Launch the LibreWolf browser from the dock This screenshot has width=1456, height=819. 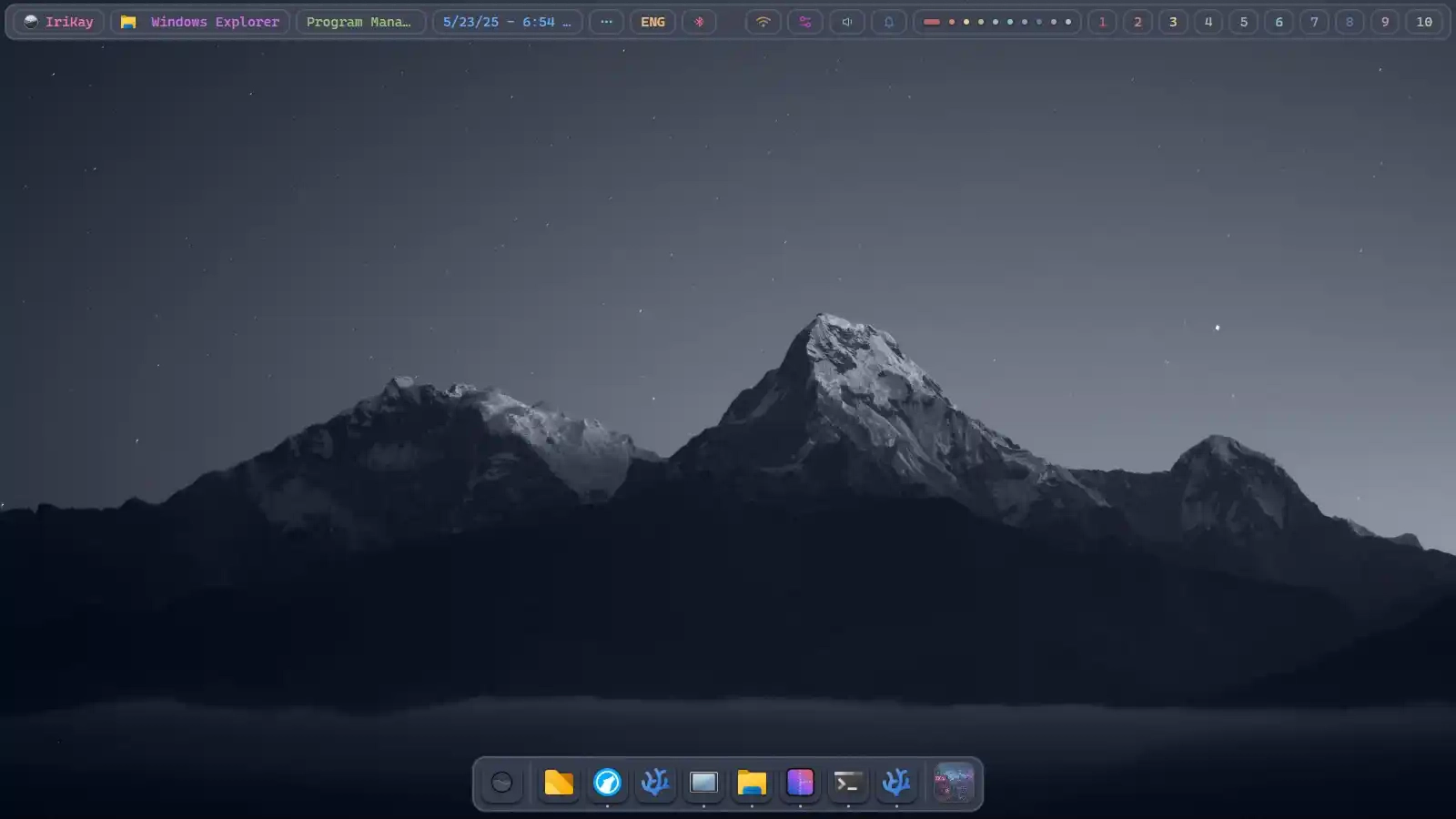(607, 782)
